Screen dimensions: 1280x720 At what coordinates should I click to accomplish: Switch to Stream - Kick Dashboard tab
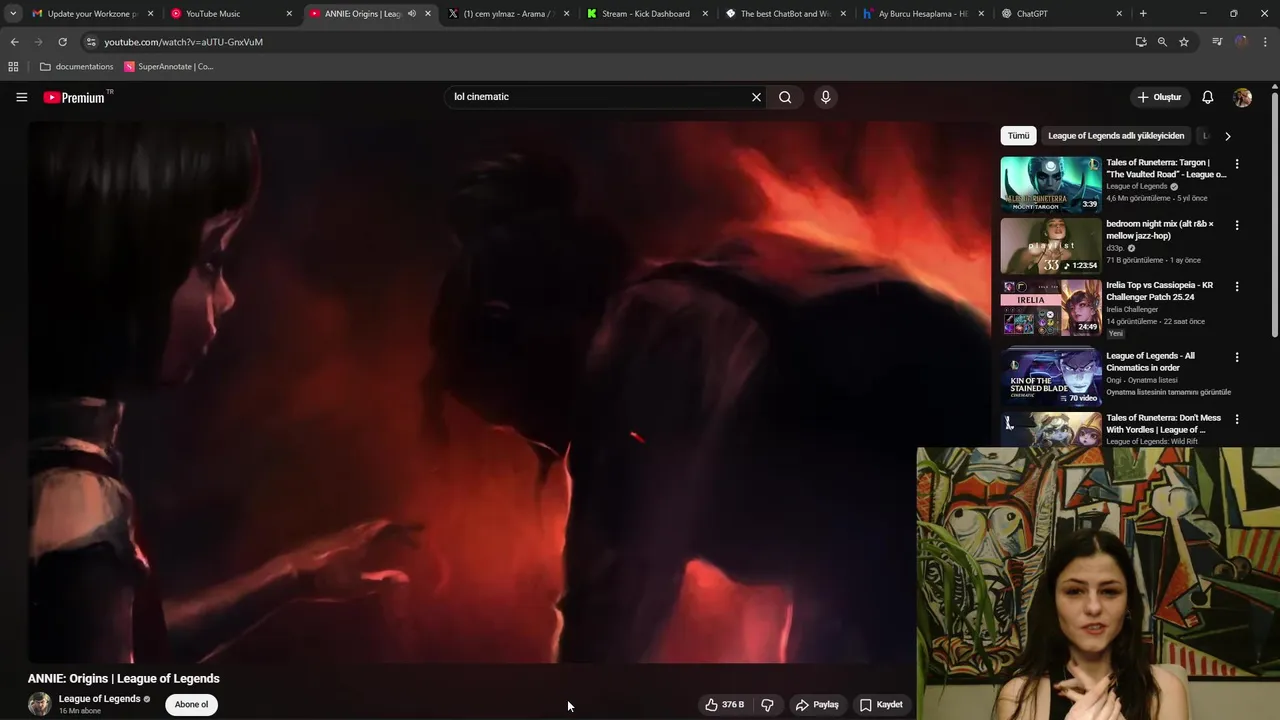[646, 14]
